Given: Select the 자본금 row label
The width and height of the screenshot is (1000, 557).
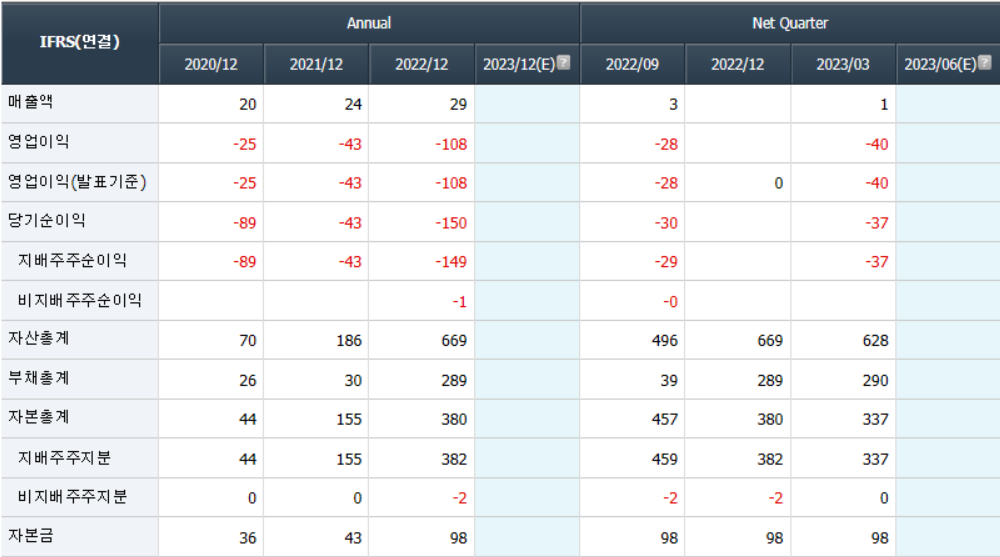Looking at the screenshot, I should (x=31, y=535).
